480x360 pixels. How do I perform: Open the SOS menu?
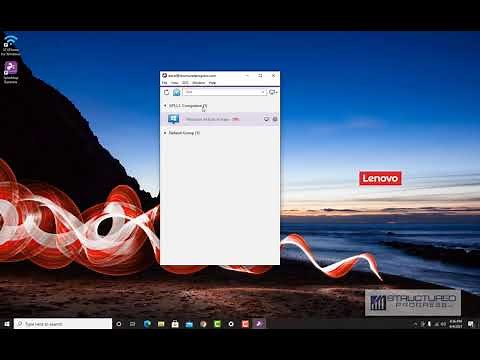185,83
